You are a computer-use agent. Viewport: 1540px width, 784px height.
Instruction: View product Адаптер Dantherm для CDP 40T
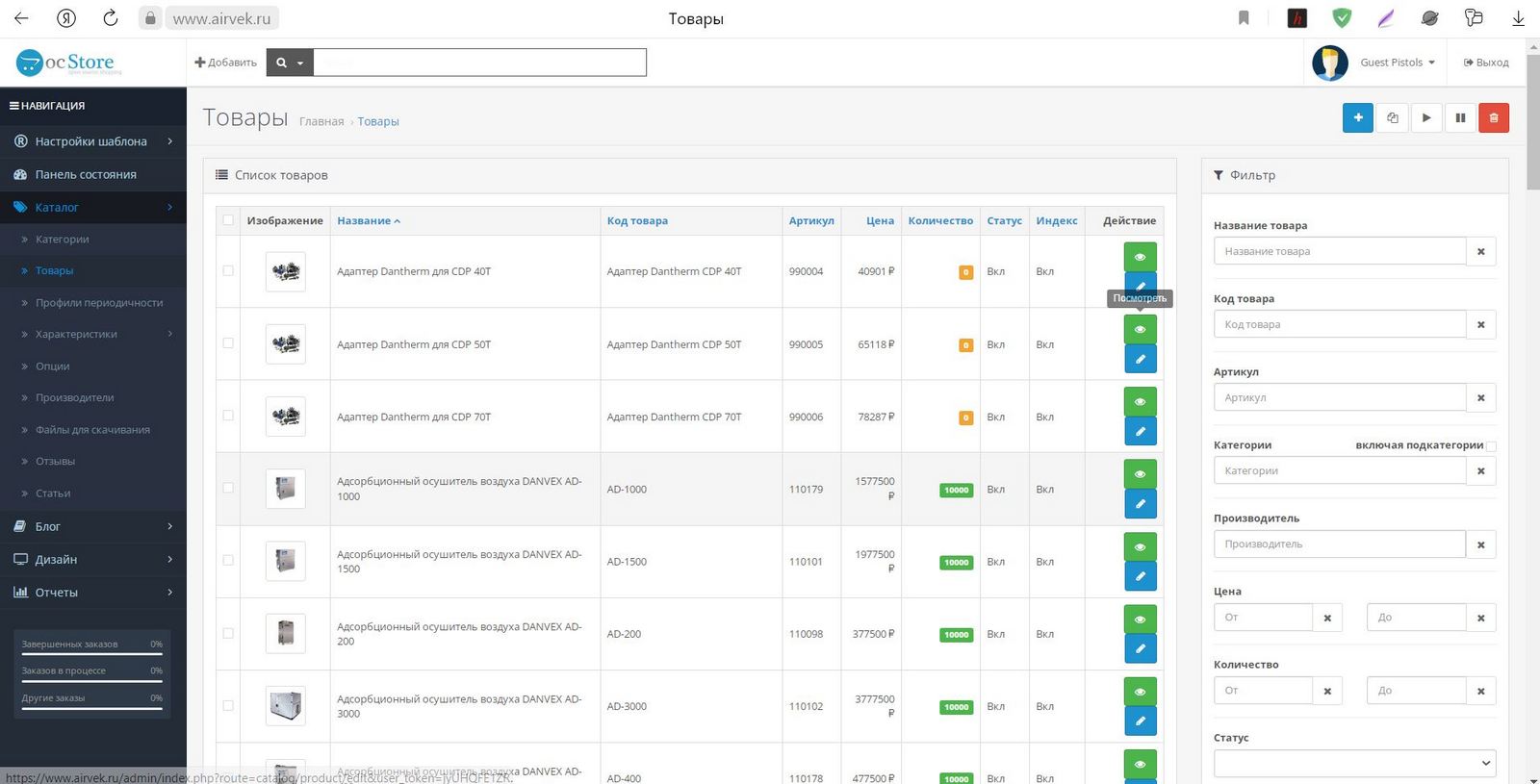(x=1140, y=257)
